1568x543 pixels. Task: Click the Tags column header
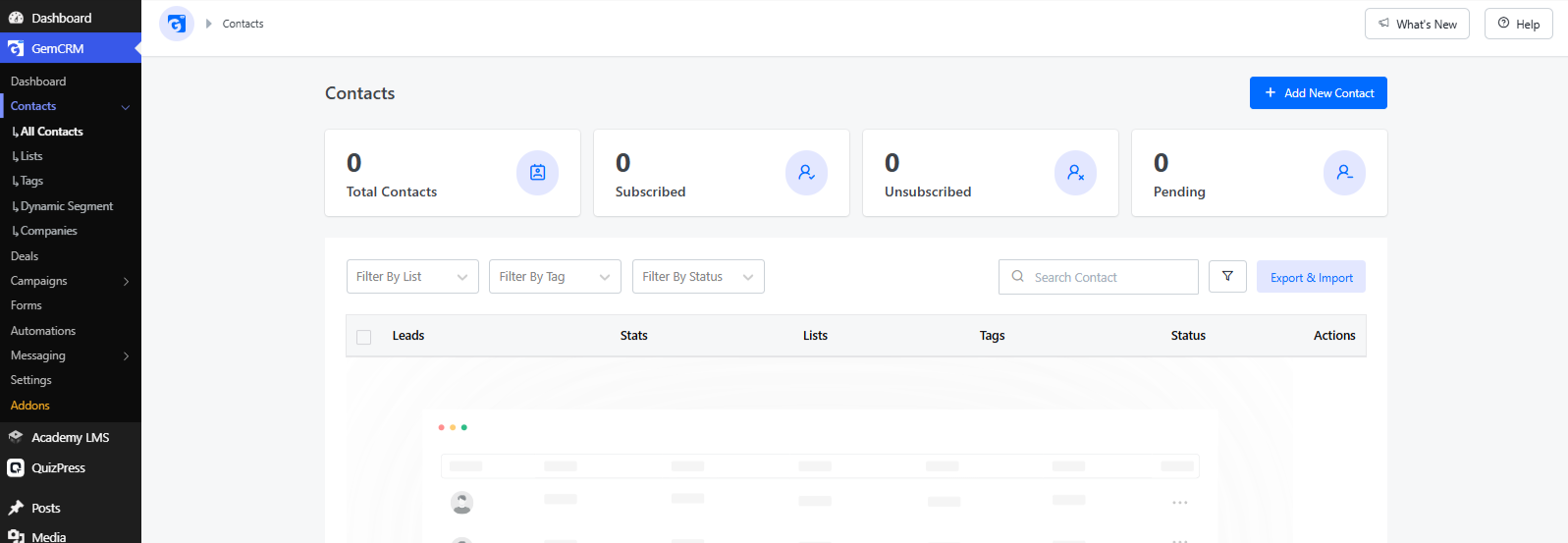point(992,336)
